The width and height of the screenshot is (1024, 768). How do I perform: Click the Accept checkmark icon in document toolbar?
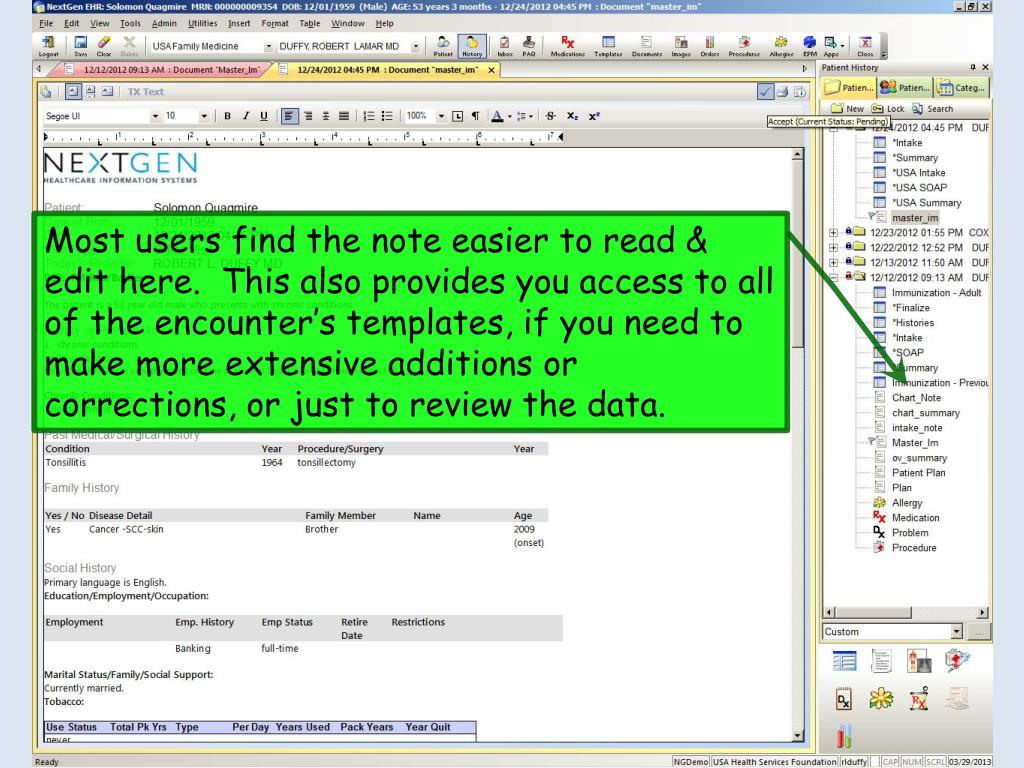click(x=765, y=91)
